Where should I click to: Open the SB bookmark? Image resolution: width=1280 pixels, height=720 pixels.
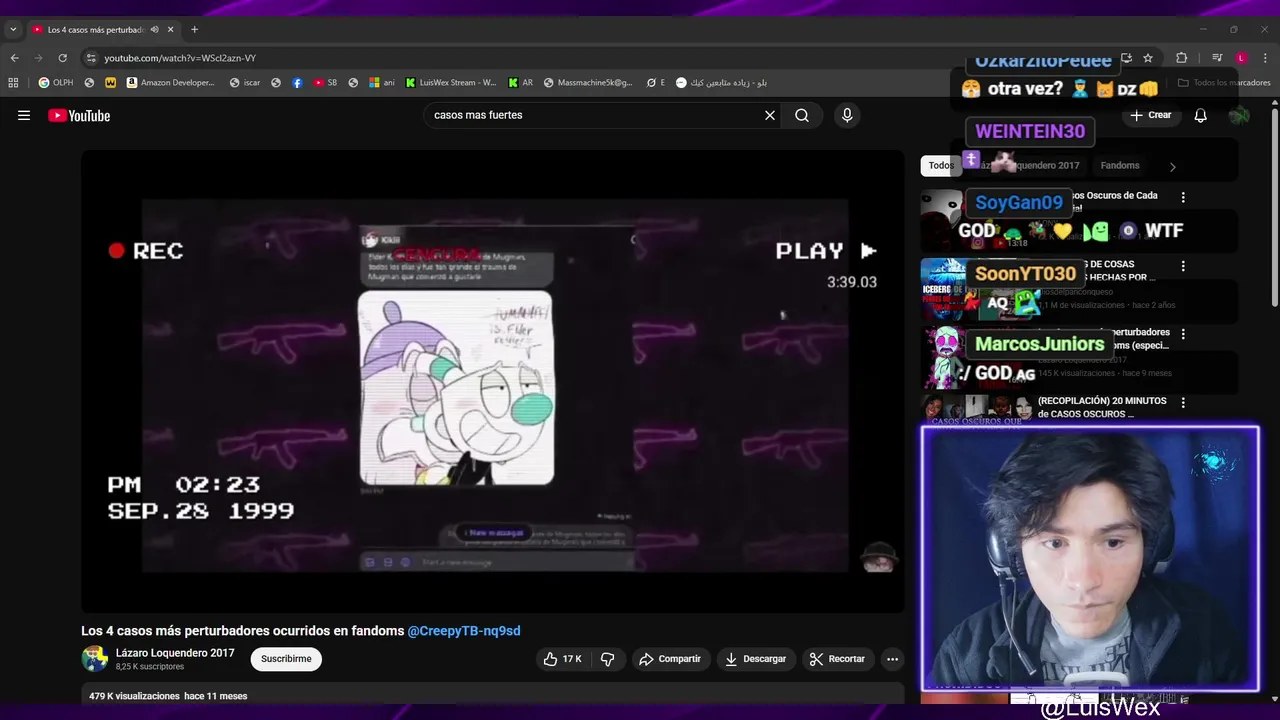tap(325, 83)
